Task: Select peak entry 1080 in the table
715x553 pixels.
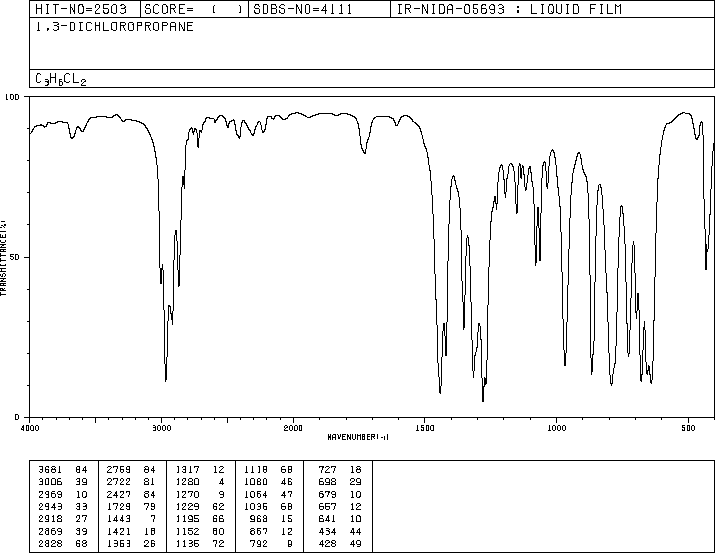Action: pos(268,481)
